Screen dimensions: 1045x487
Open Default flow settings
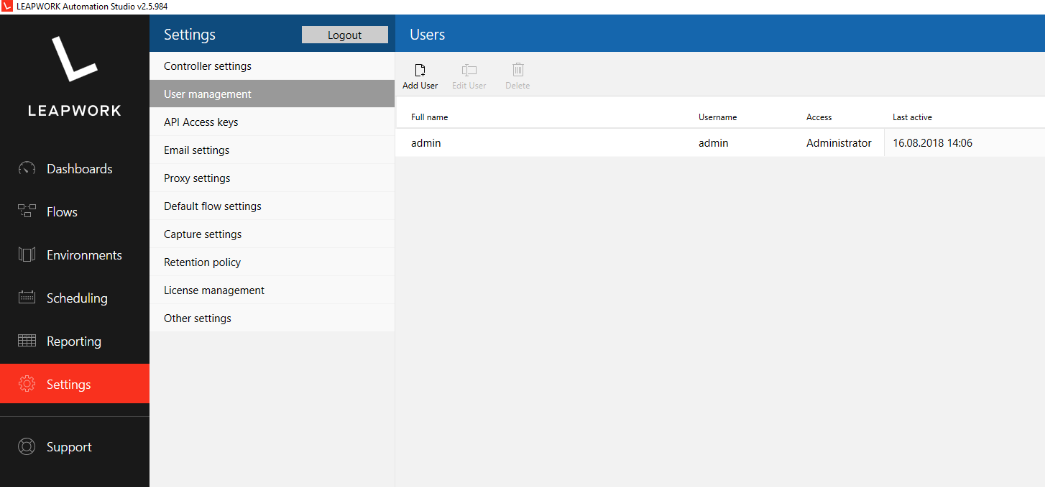pos(272,207)
